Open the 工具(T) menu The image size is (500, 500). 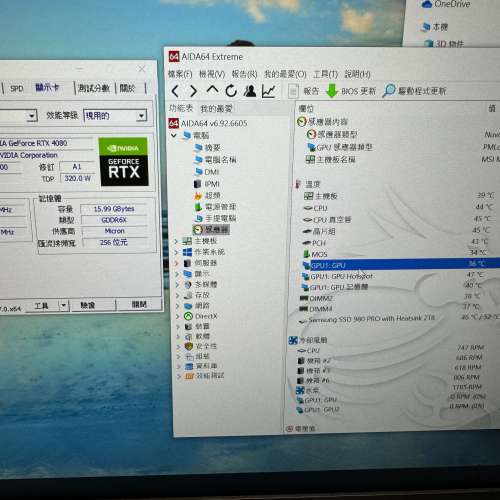325,74
